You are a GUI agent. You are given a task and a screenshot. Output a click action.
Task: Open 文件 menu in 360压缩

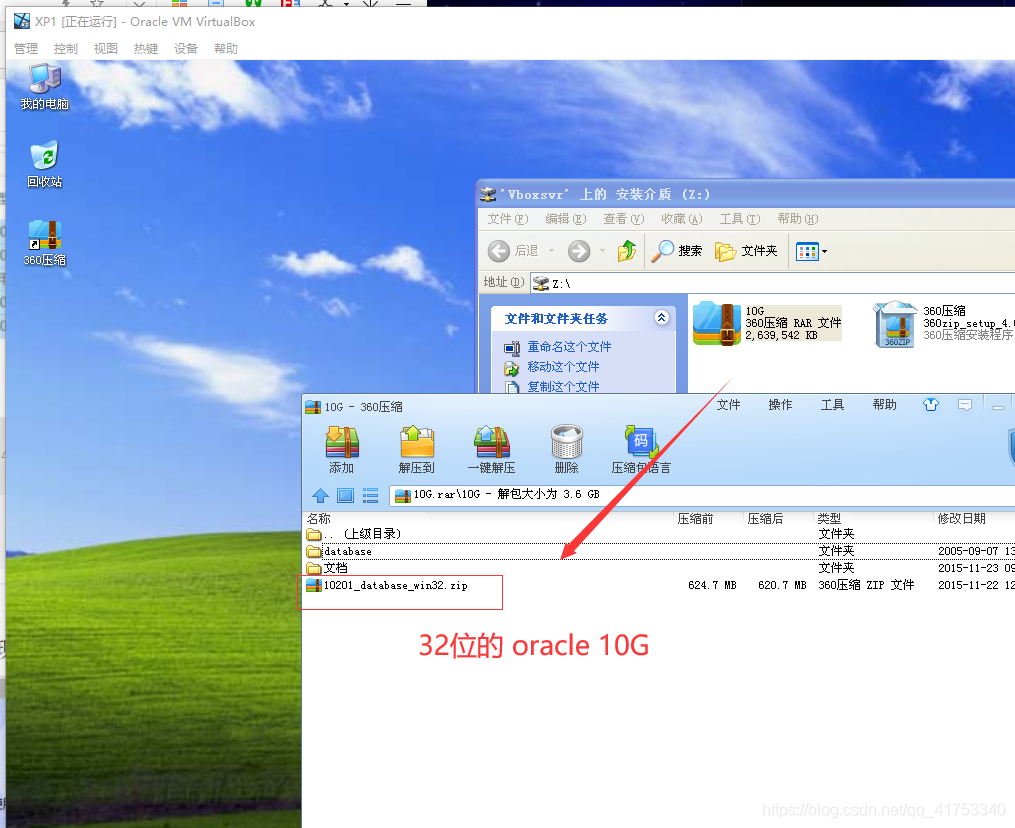[x=728, y=405]
